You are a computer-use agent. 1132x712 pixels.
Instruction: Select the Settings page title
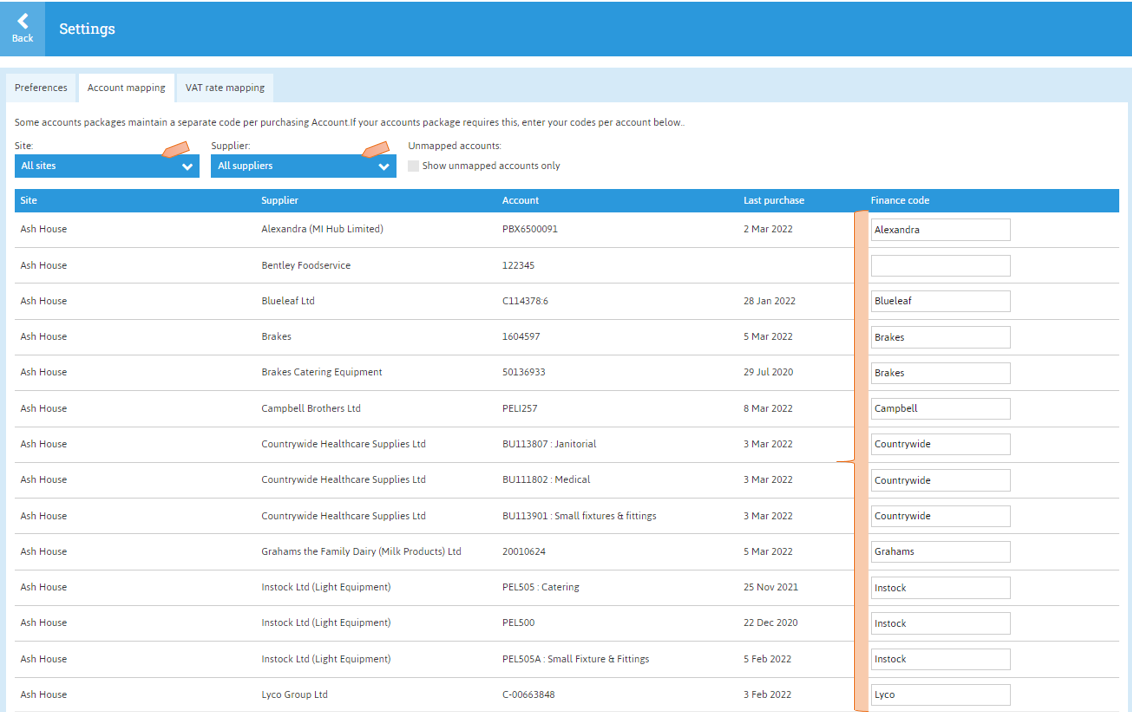pyautogui.click(x=87, y=29)
